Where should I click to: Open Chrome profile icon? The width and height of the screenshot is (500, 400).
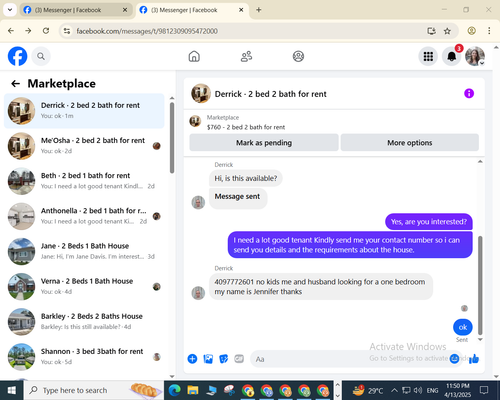tap(471, 31)
